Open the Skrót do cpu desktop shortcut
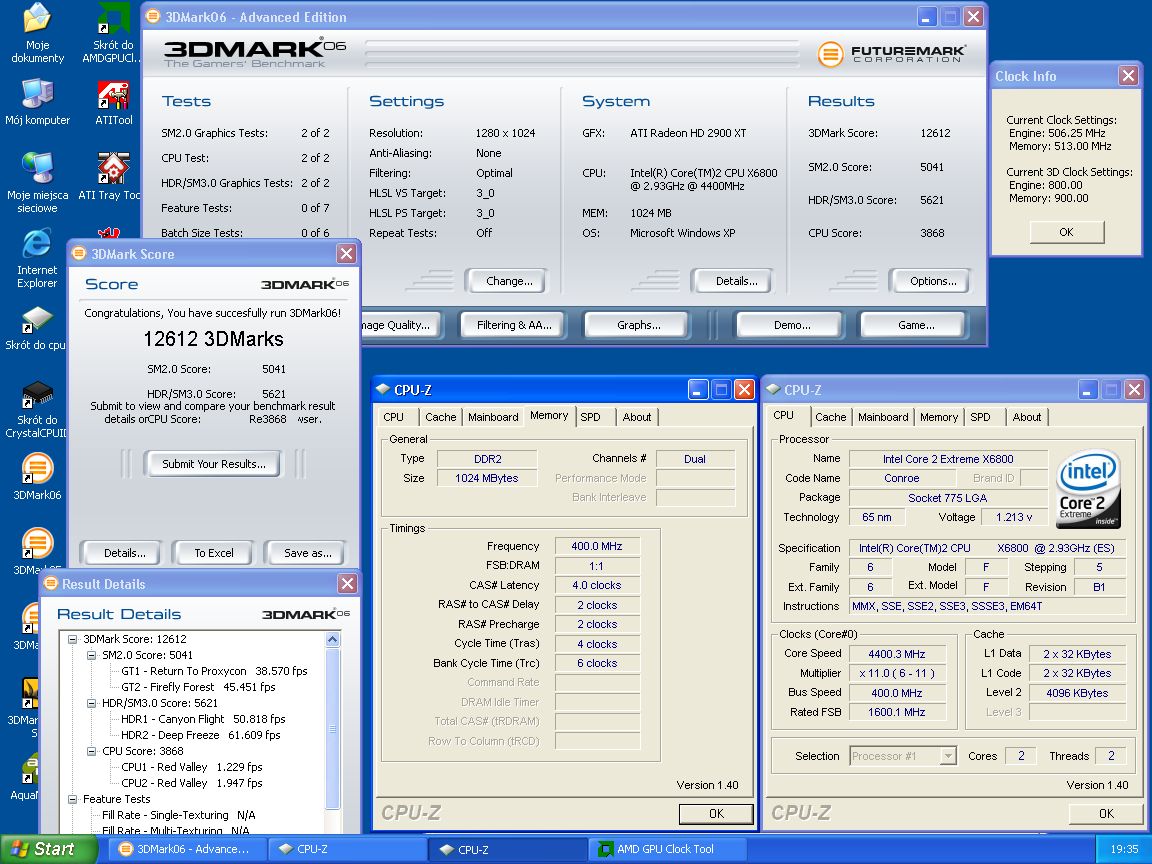The image size is (1152, 864). pos(35,328)
